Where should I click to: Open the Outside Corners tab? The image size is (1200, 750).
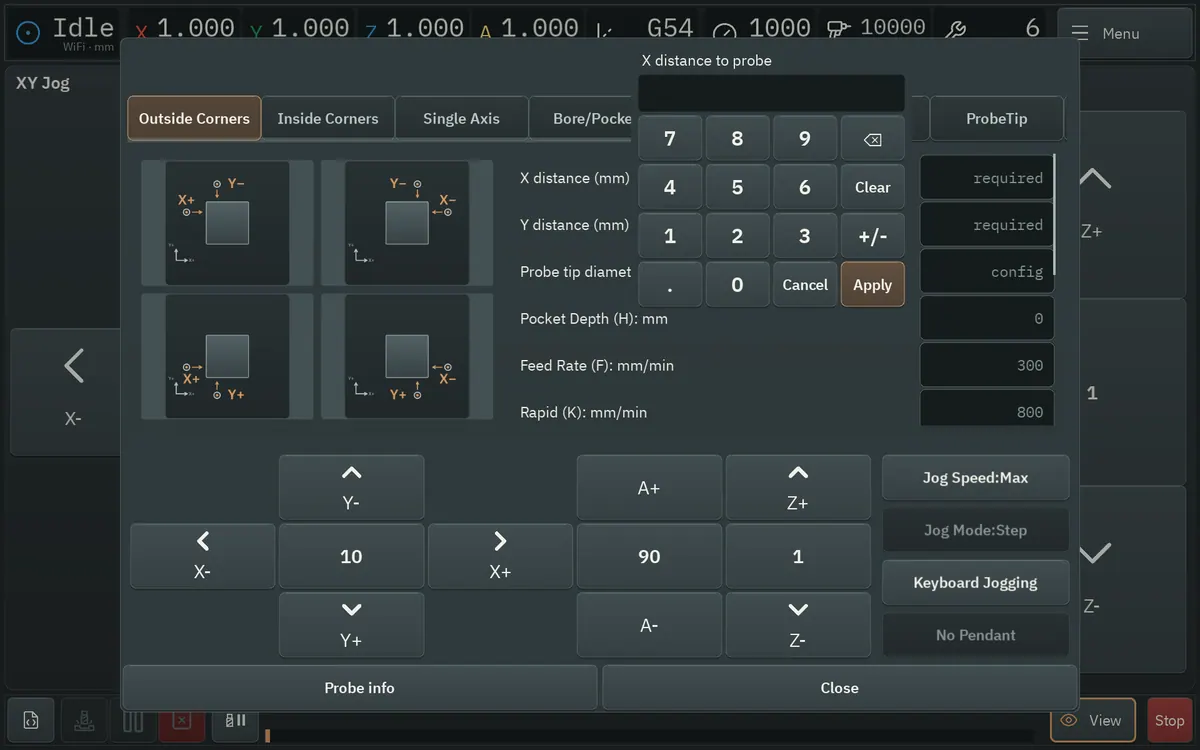(194, 118)
